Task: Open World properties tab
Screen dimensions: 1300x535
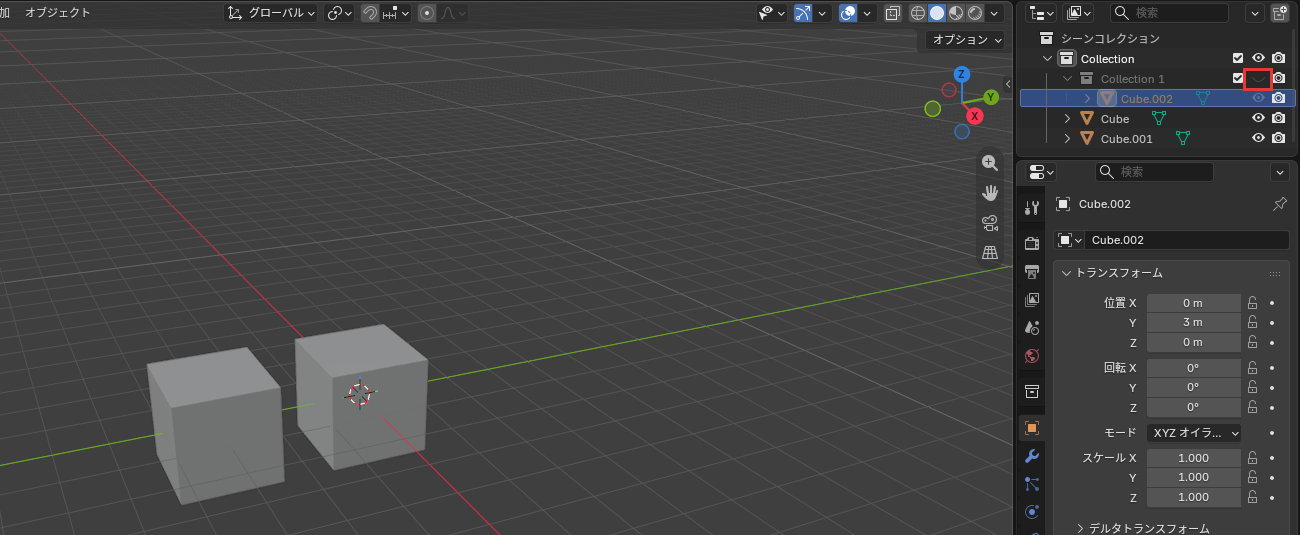Action: [1032, 355]
